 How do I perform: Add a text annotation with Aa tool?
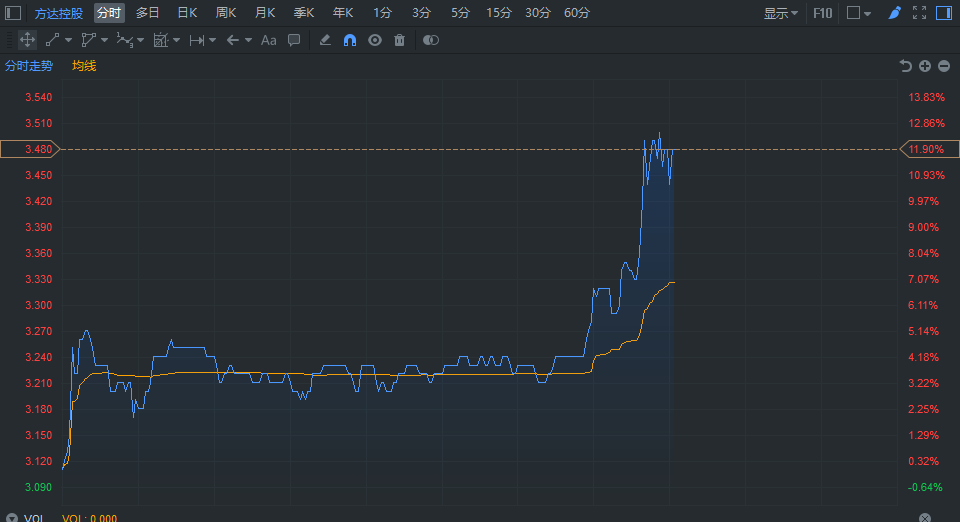[268, 40]
